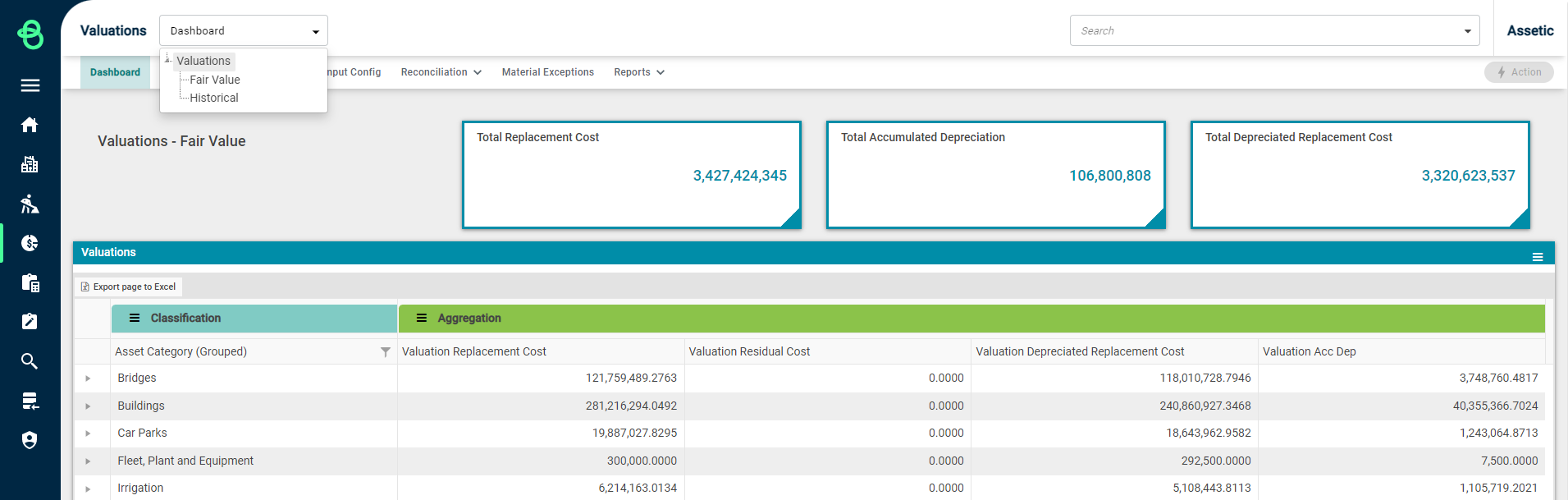
Task: Open the Reports dropdown menu
Action: click(638, 72)
